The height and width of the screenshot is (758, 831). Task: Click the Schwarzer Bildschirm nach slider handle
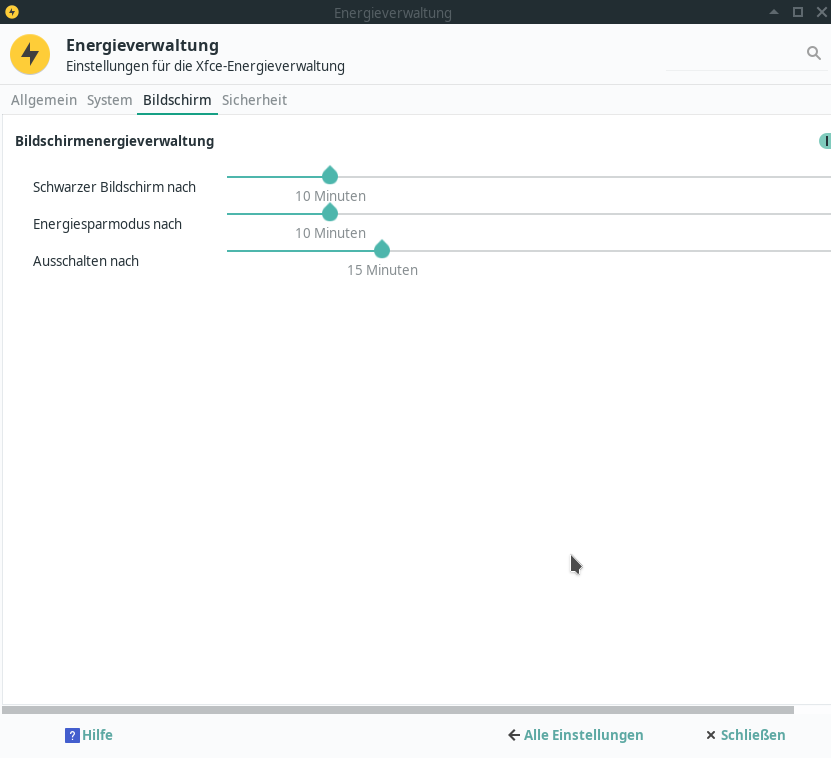[330, 176]
